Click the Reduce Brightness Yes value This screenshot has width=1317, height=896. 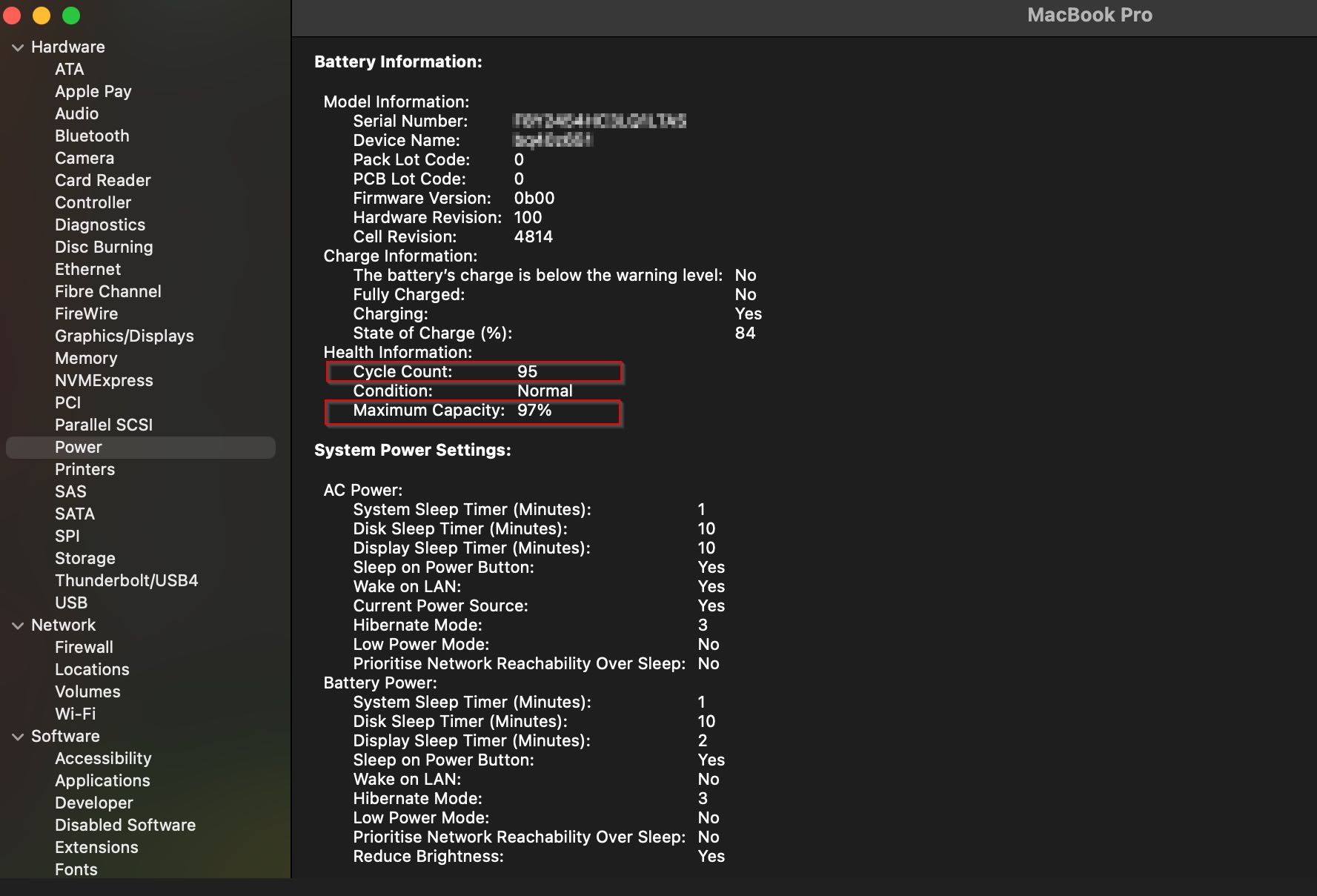[711, 856]
